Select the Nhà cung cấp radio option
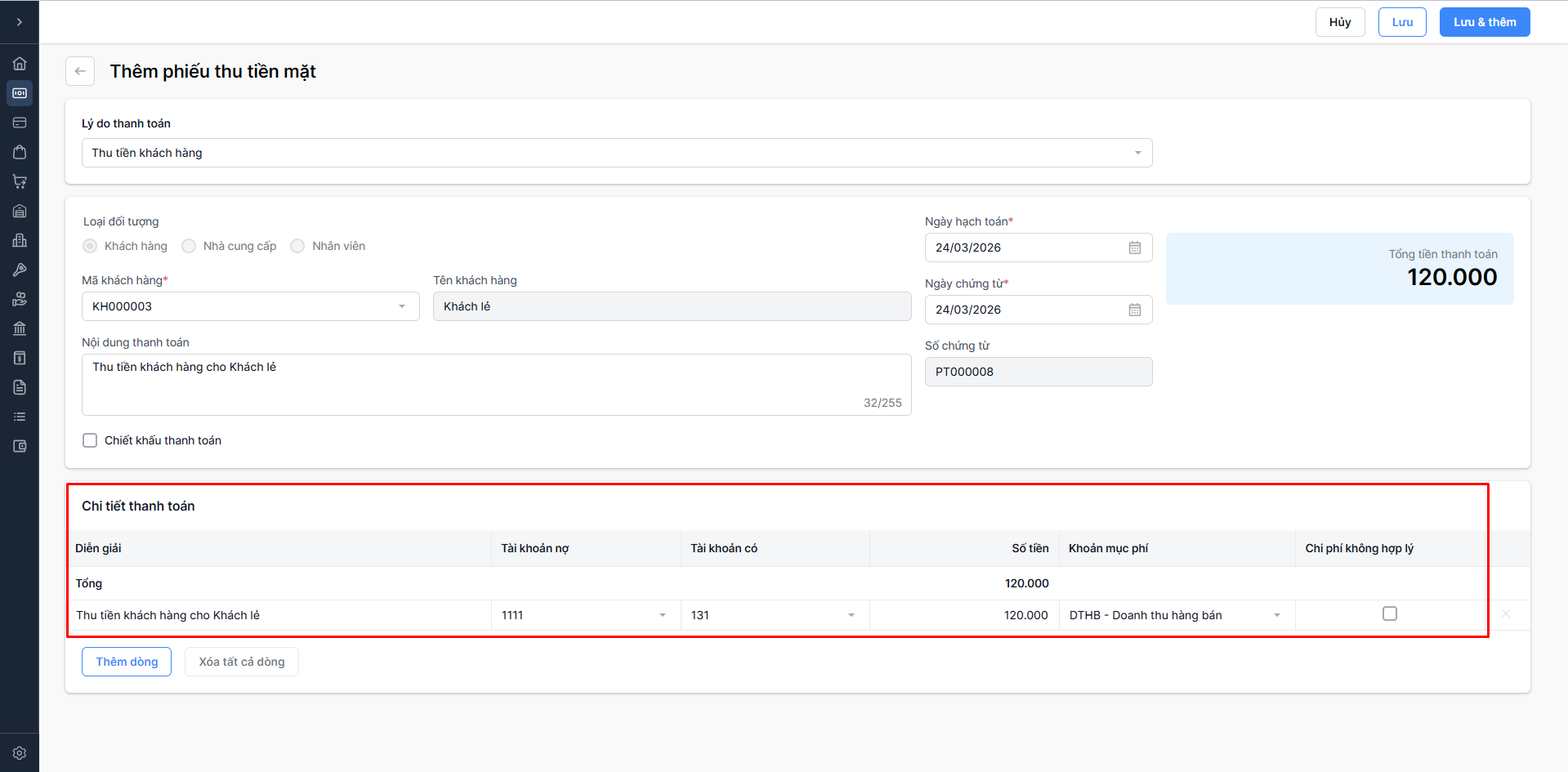Image resolution: width=1568 pixels, height=772 pixels. tap(189, 246)
